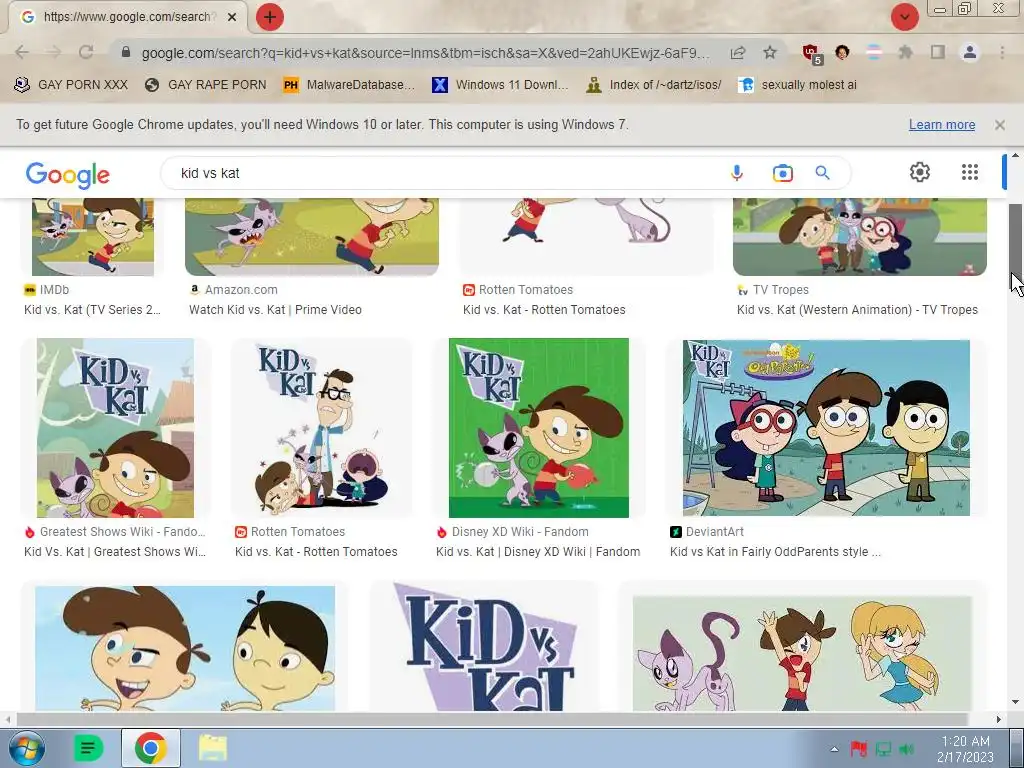
Task: Click the network tray icon
Action: (x=883, y=749)
